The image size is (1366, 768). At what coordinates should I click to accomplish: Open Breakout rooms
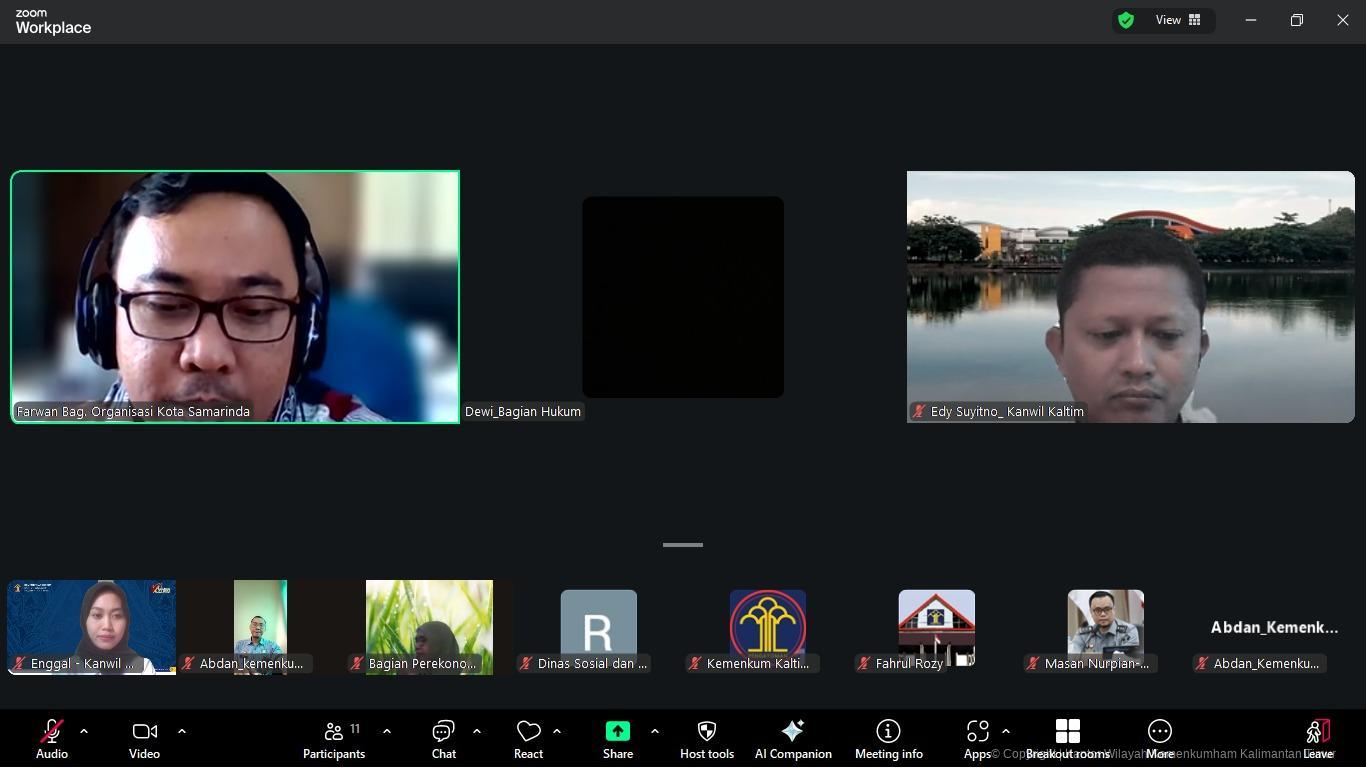[x=1067, y=738]
